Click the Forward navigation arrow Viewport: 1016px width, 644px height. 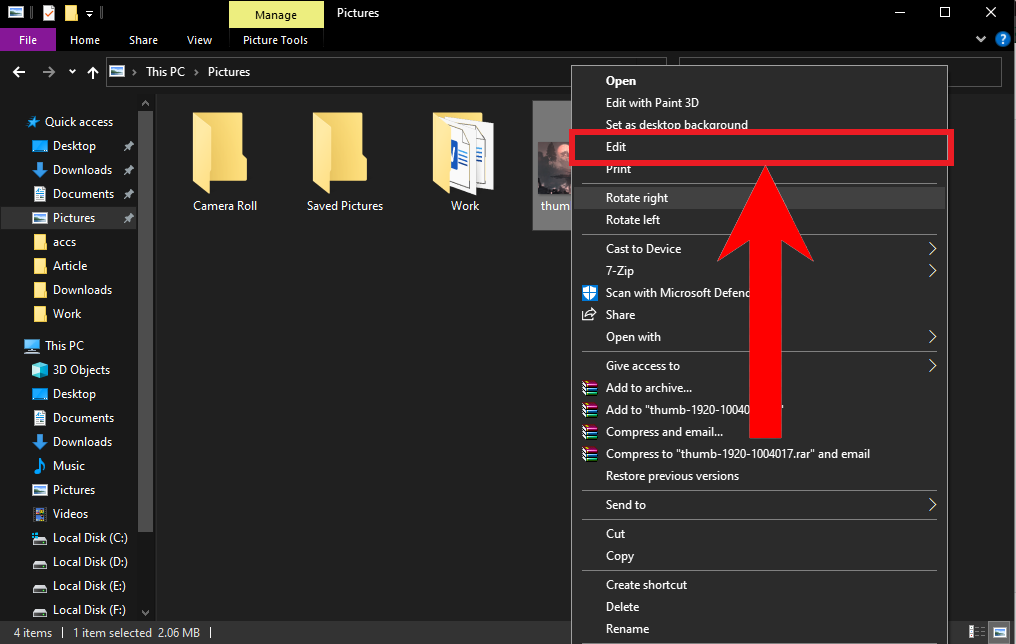pyautogui.click(x=49, y=72)
